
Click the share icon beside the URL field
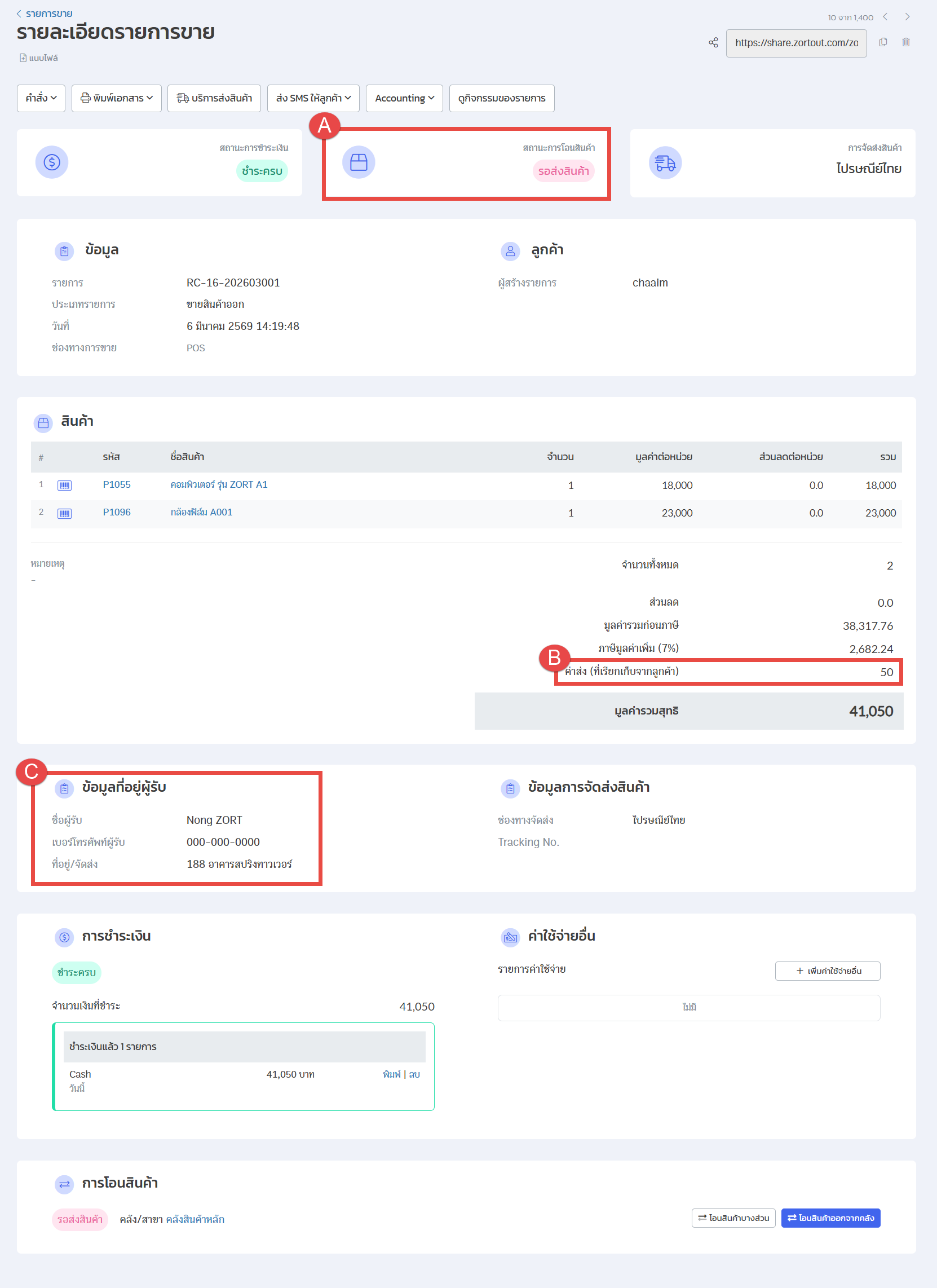(713, 43)
